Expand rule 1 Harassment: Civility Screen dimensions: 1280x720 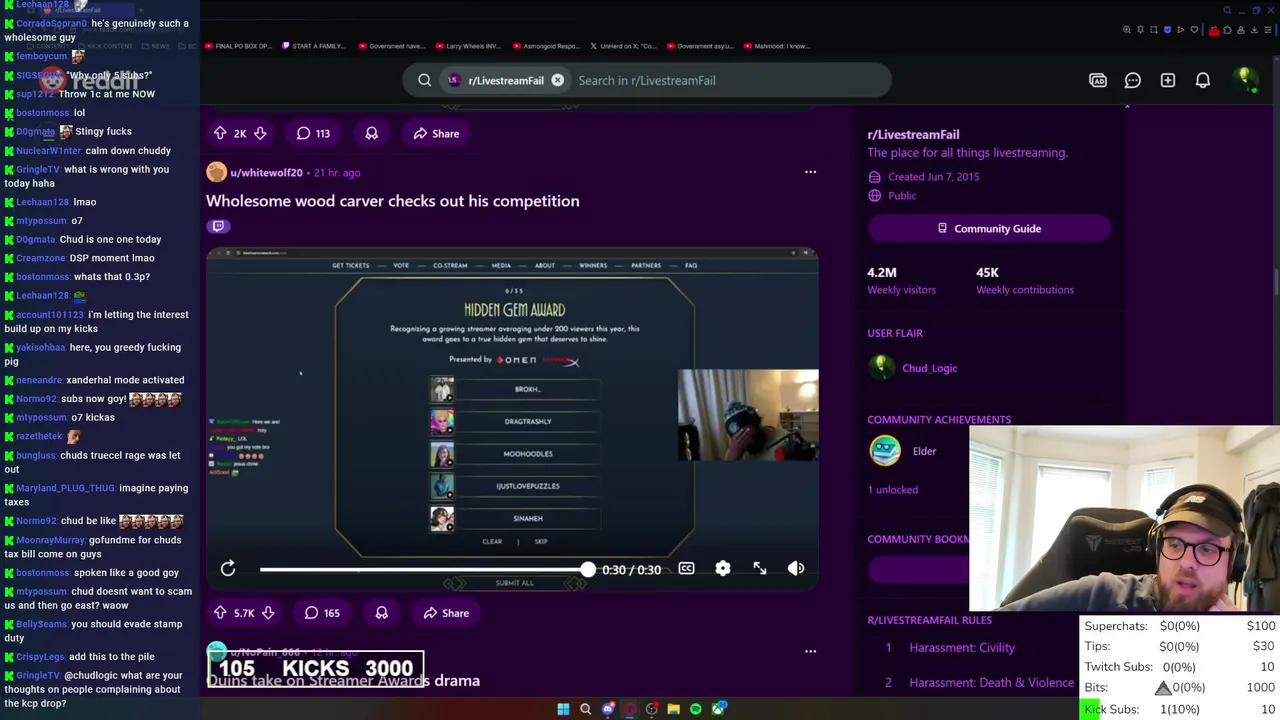click(x=962, y=647)
